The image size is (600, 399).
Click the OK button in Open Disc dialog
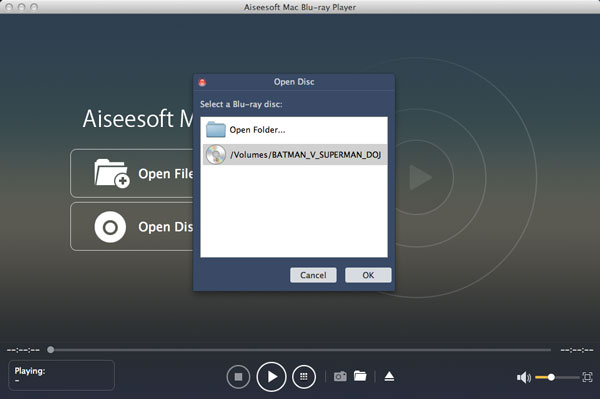368,275
